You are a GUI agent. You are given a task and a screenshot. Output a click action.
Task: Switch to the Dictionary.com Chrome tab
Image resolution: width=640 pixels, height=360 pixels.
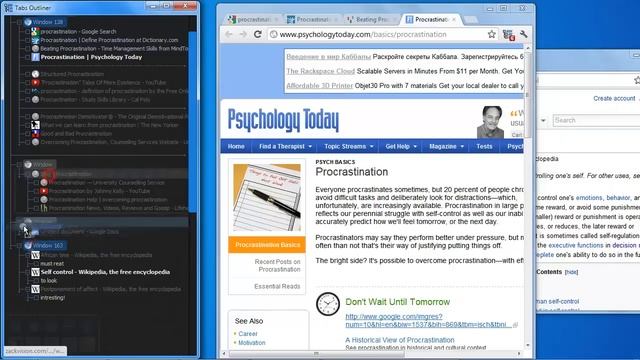tap(313, 19)
